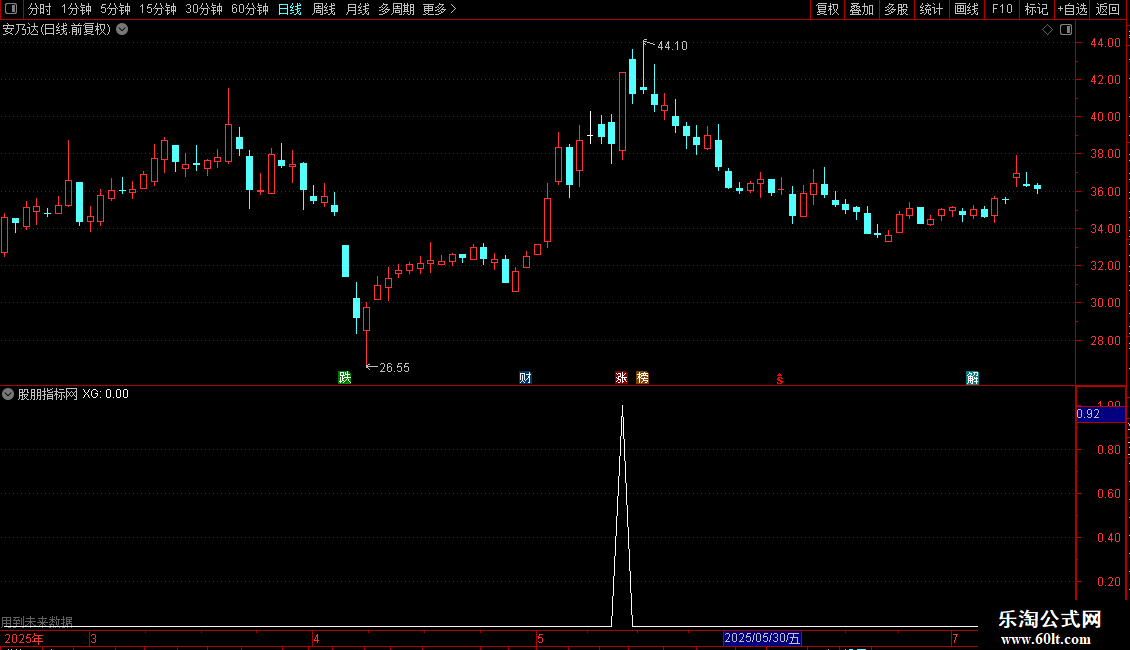Click the diamond icon above chart
The height and width of the screenshot is (650, 1130).
pyautogui.click(x=1048, y=29)
